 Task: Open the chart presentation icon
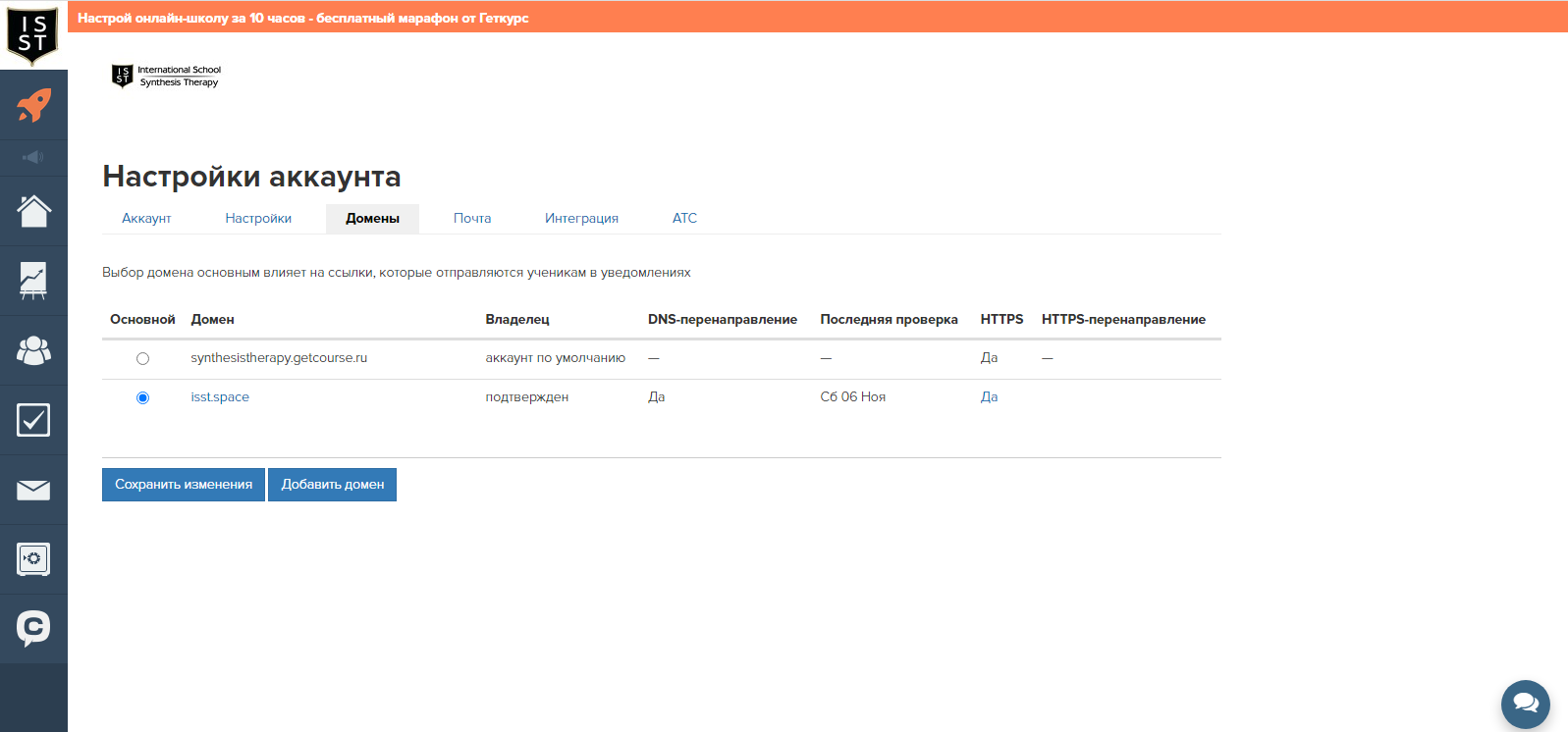(x=33, y=281)
